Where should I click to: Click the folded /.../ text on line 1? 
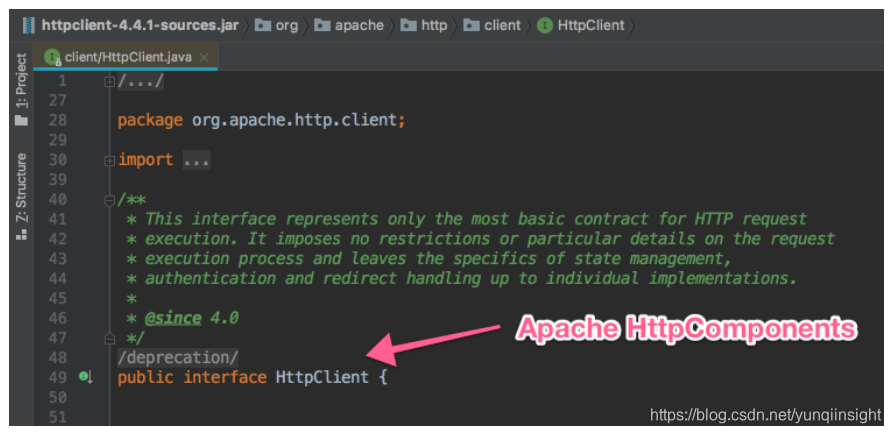click(x=141, y=81)
